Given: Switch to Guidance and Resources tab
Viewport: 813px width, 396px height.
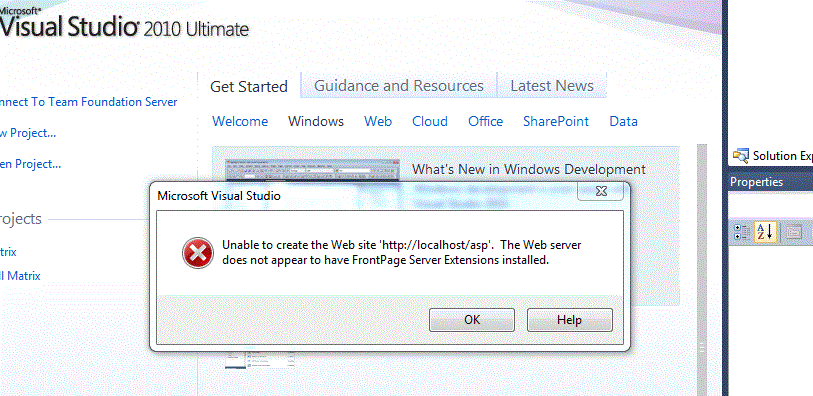Looking at the screenshot, I should (x=399, y=86).
